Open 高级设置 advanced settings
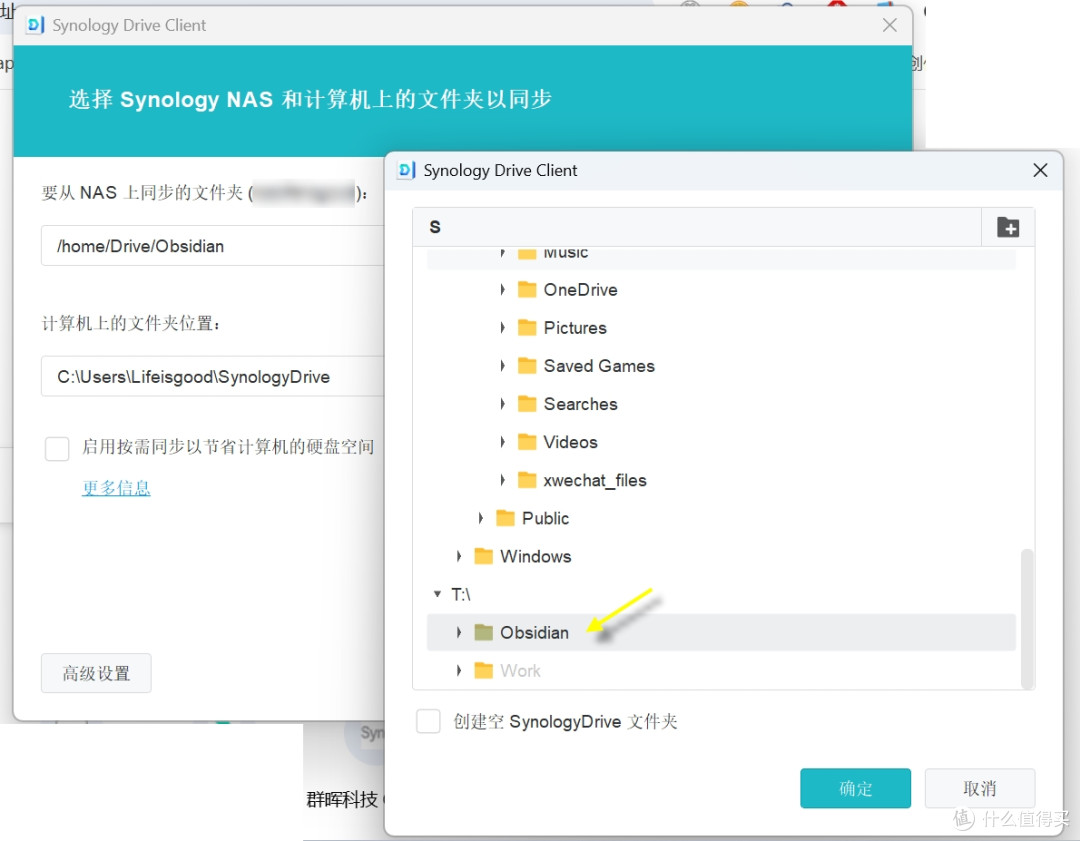 [x=96, y=673]
